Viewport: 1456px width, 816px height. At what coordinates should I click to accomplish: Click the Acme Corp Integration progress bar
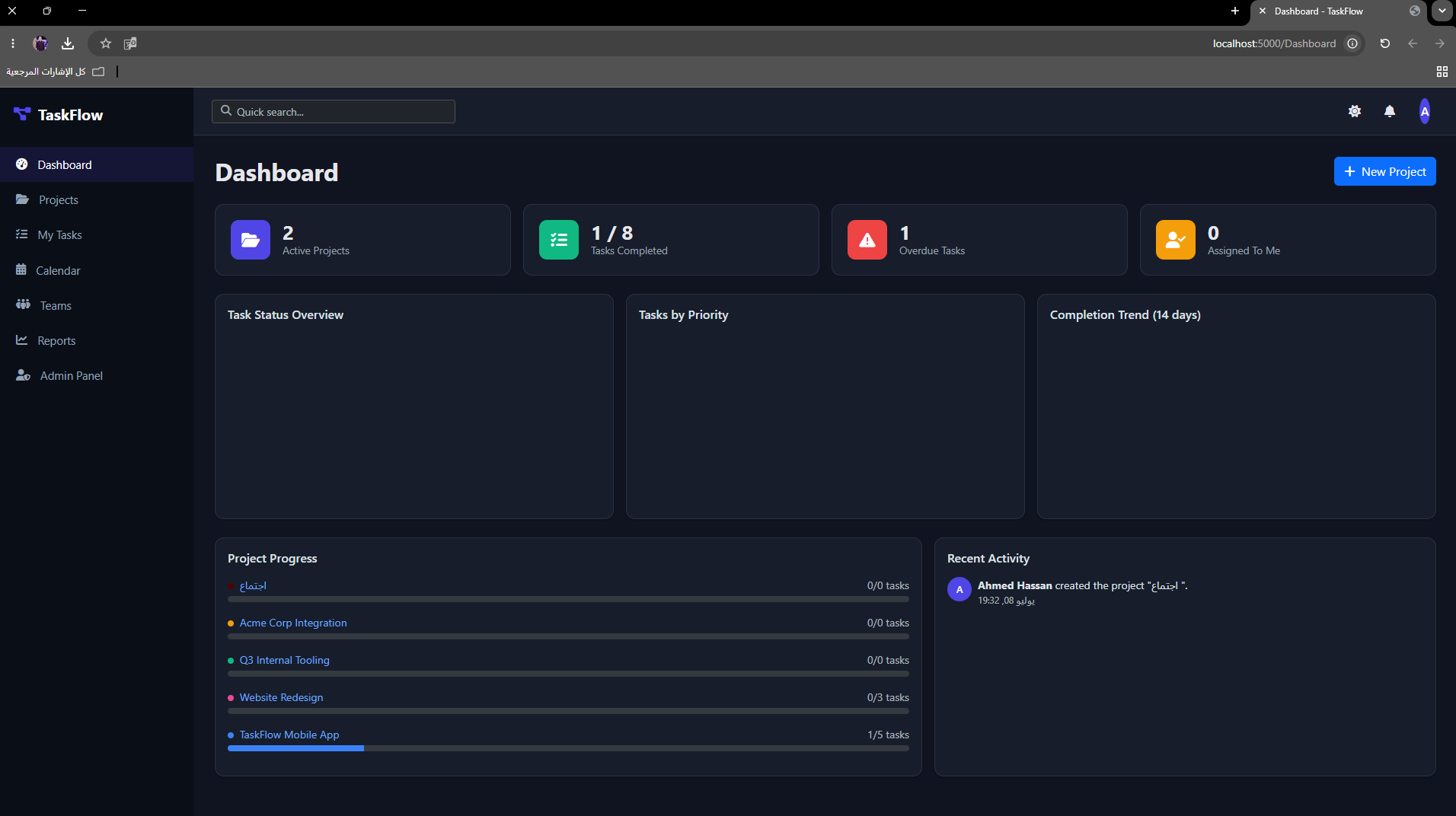pyautogui.click(x=568, y=636)
